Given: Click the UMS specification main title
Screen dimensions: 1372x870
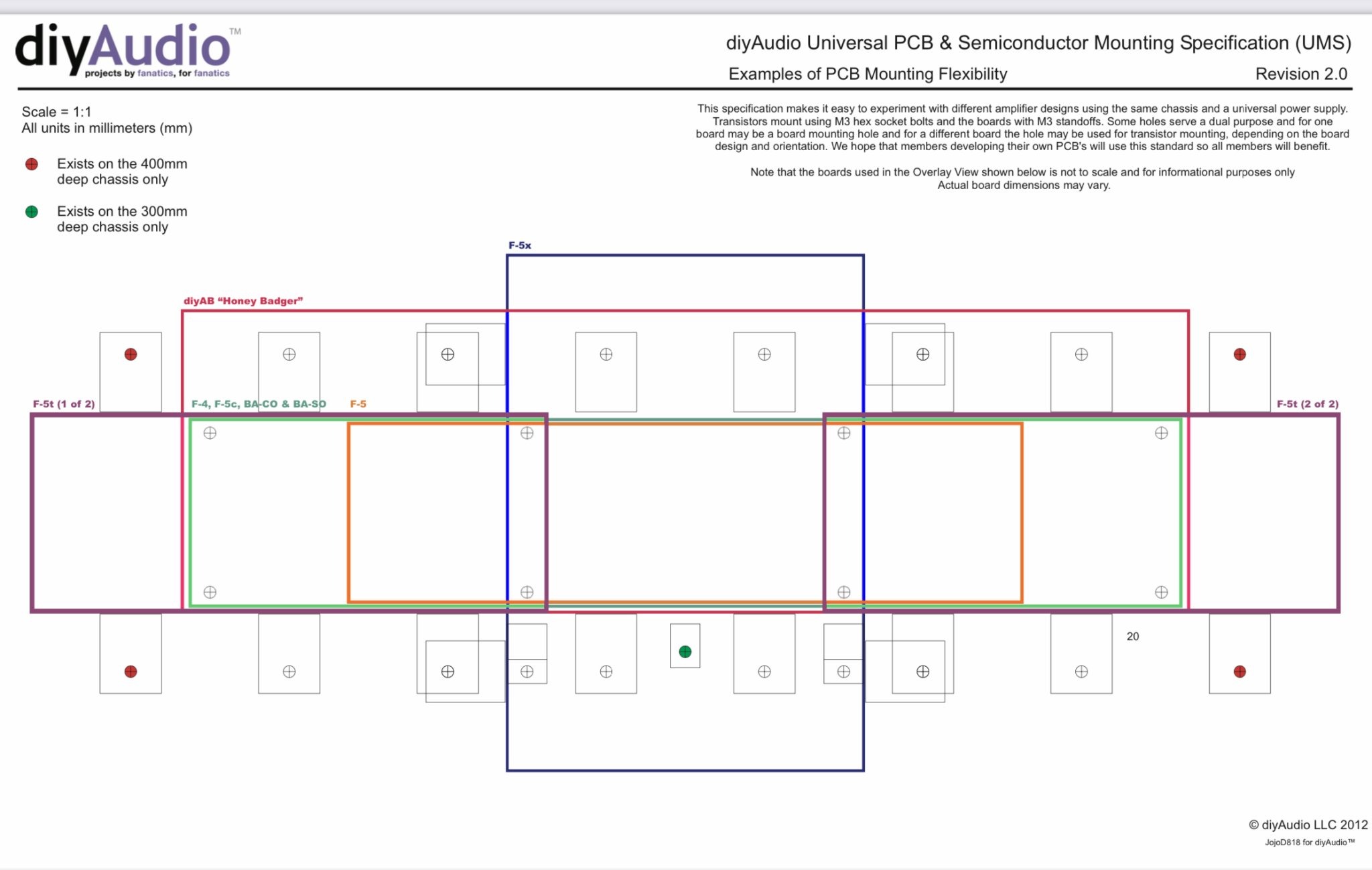Looking at the screenshot, I should click(1038, 43).
